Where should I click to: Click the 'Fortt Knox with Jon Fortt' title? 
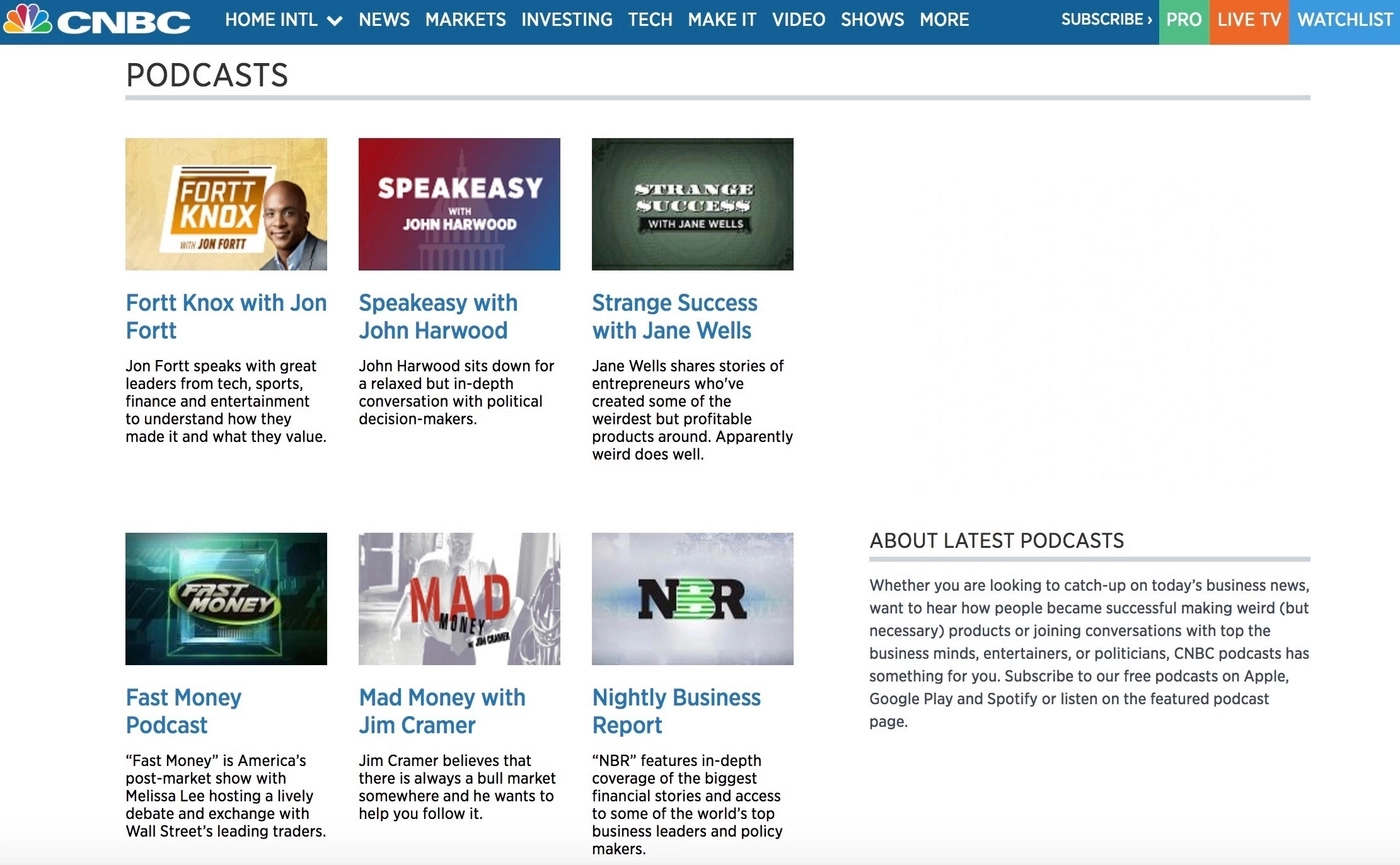click(226, 316)
